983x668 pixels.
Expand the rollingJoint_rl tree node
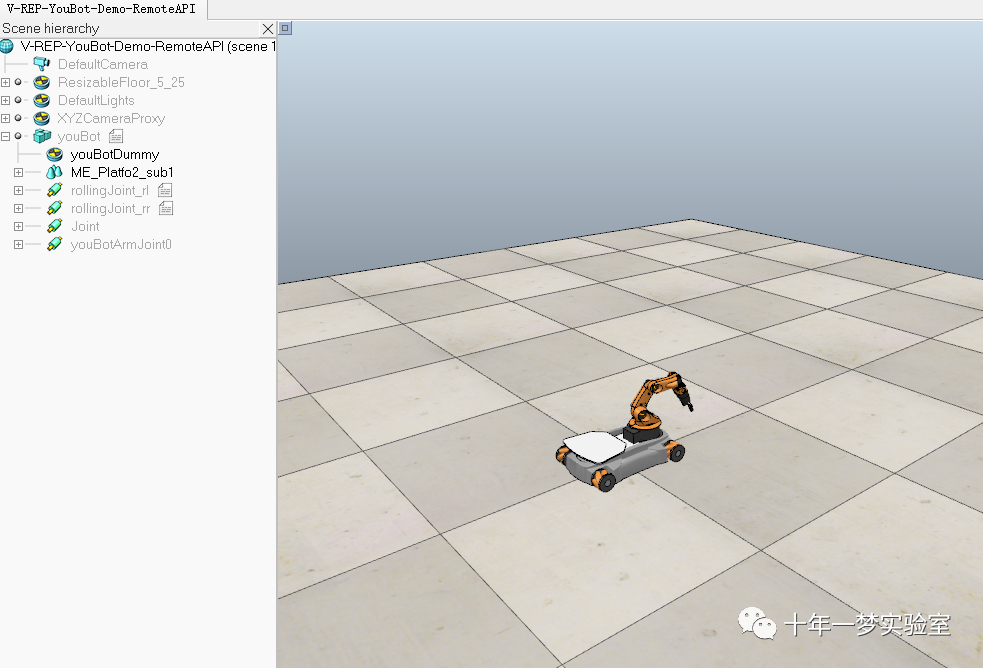[x=18, y=190]
